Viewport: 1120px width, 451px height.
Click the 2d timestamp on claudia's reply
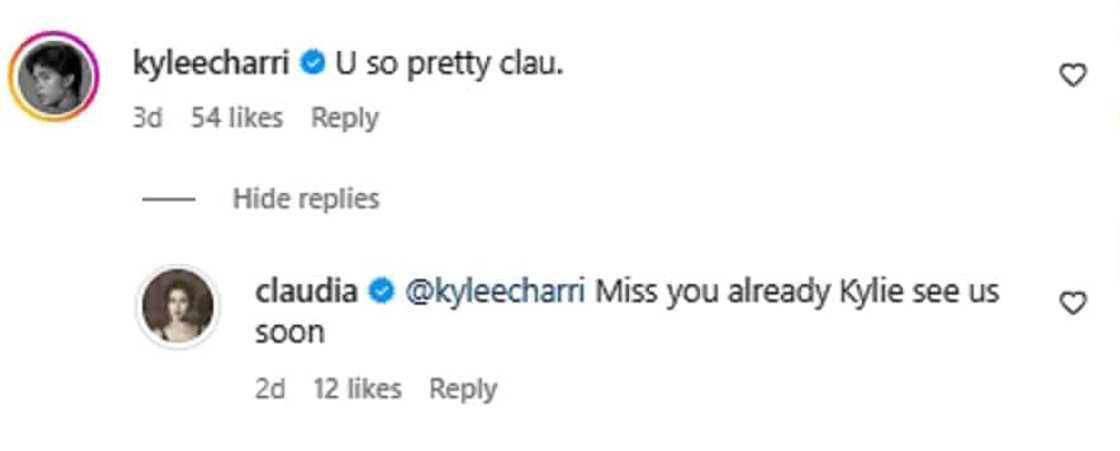coord(270,388)
